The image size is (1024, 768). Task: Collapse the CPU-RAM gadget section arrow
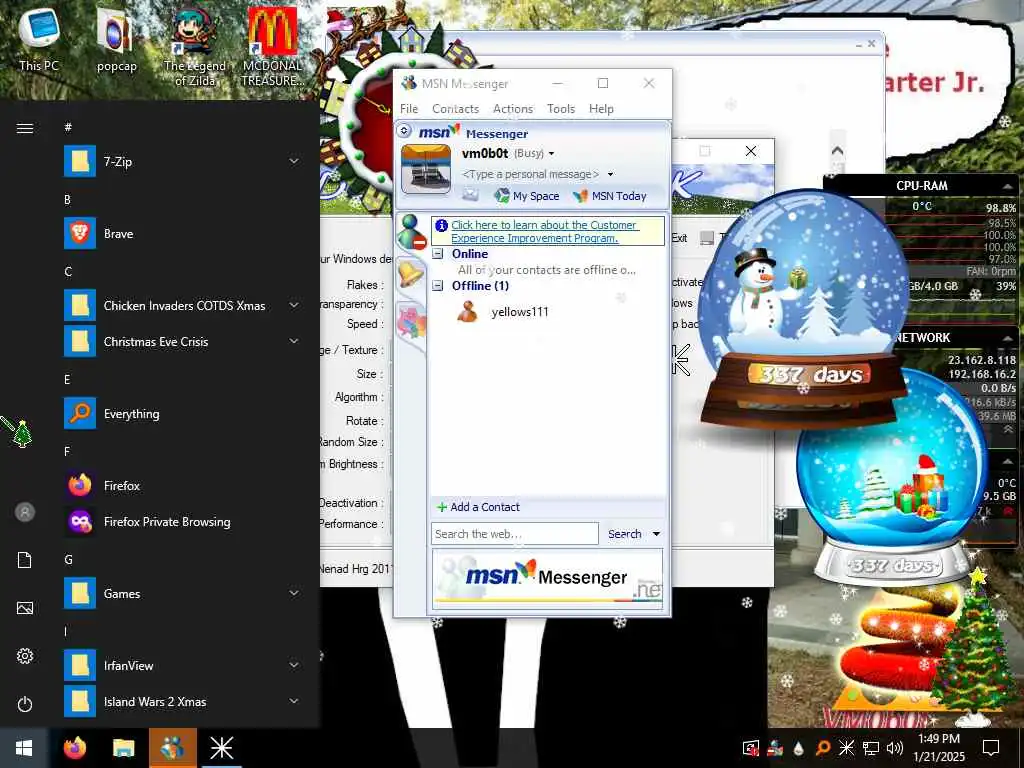(1007, 186)
